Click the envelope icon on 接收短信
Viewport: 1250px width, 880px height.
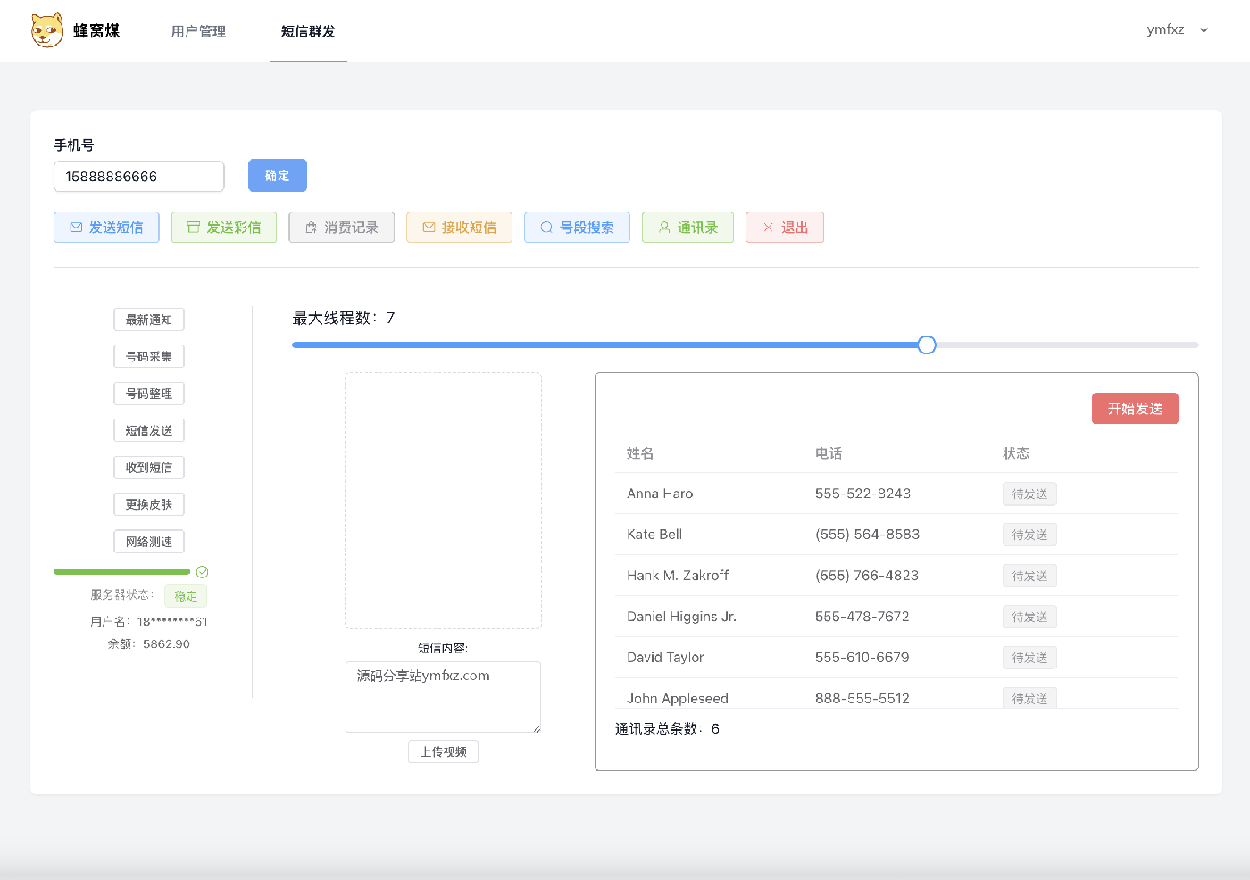429,228
